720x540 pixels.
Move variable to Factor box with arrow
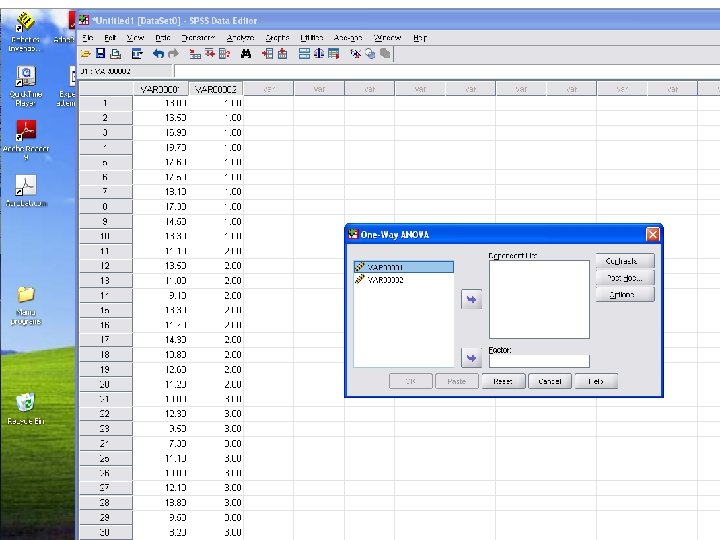tap(471, 358)
